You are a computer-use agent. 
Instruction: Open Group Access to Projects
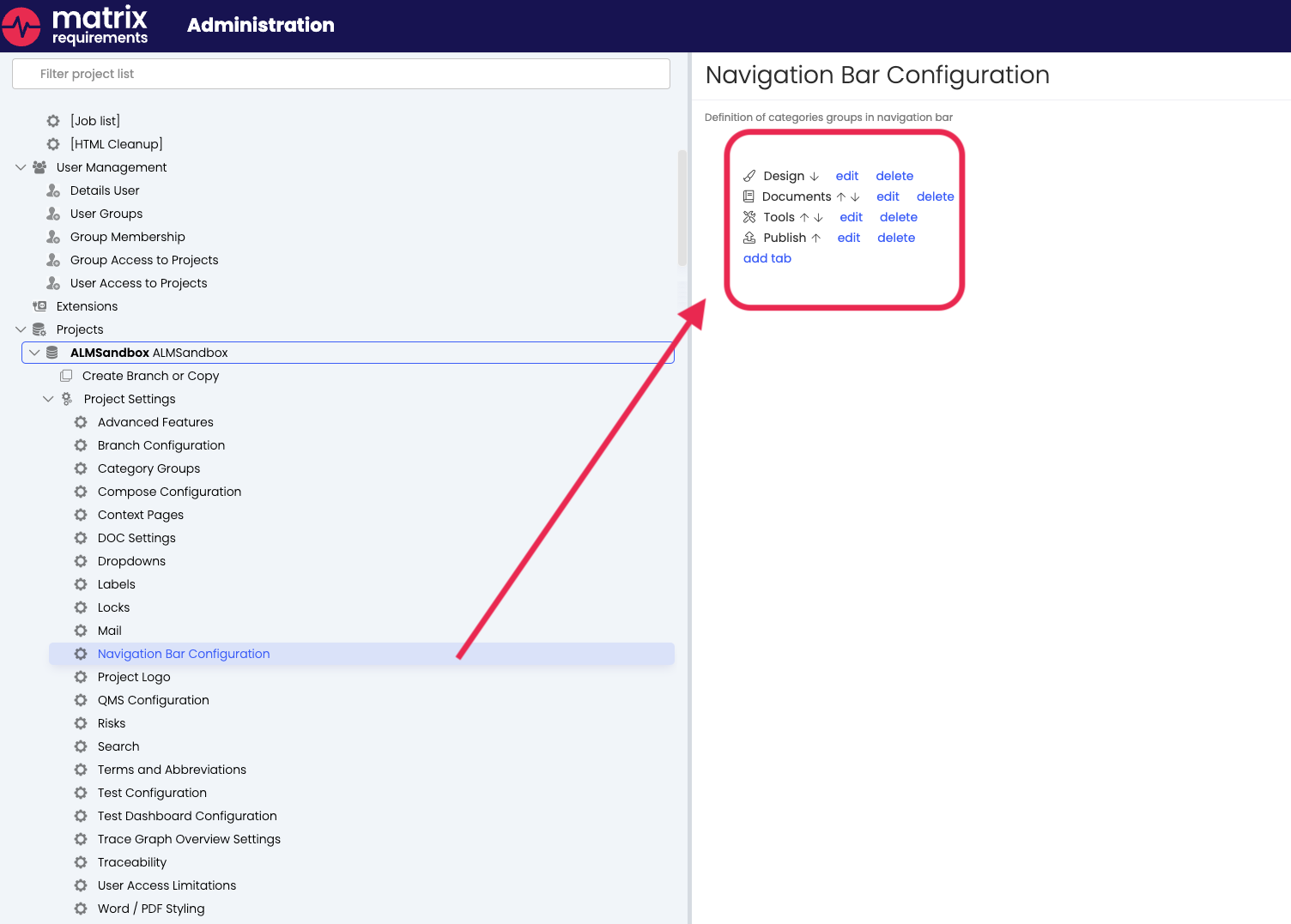(x=144, y=260)
